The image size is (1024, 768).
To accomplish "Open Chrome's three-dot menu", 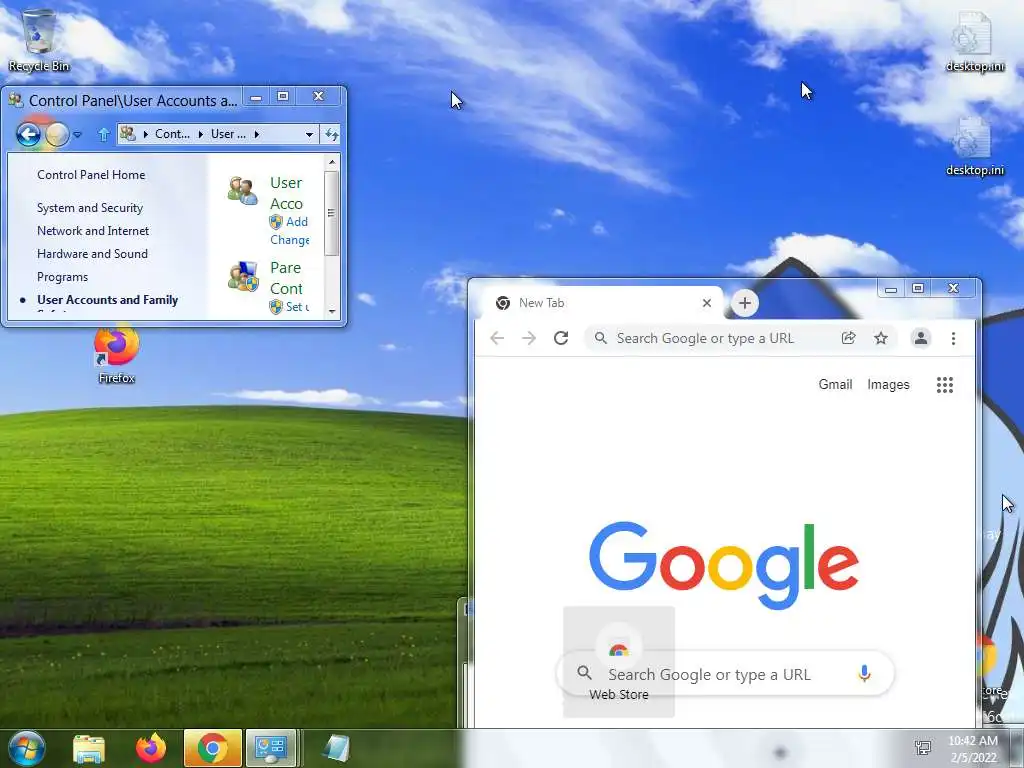I will [953, 338].
